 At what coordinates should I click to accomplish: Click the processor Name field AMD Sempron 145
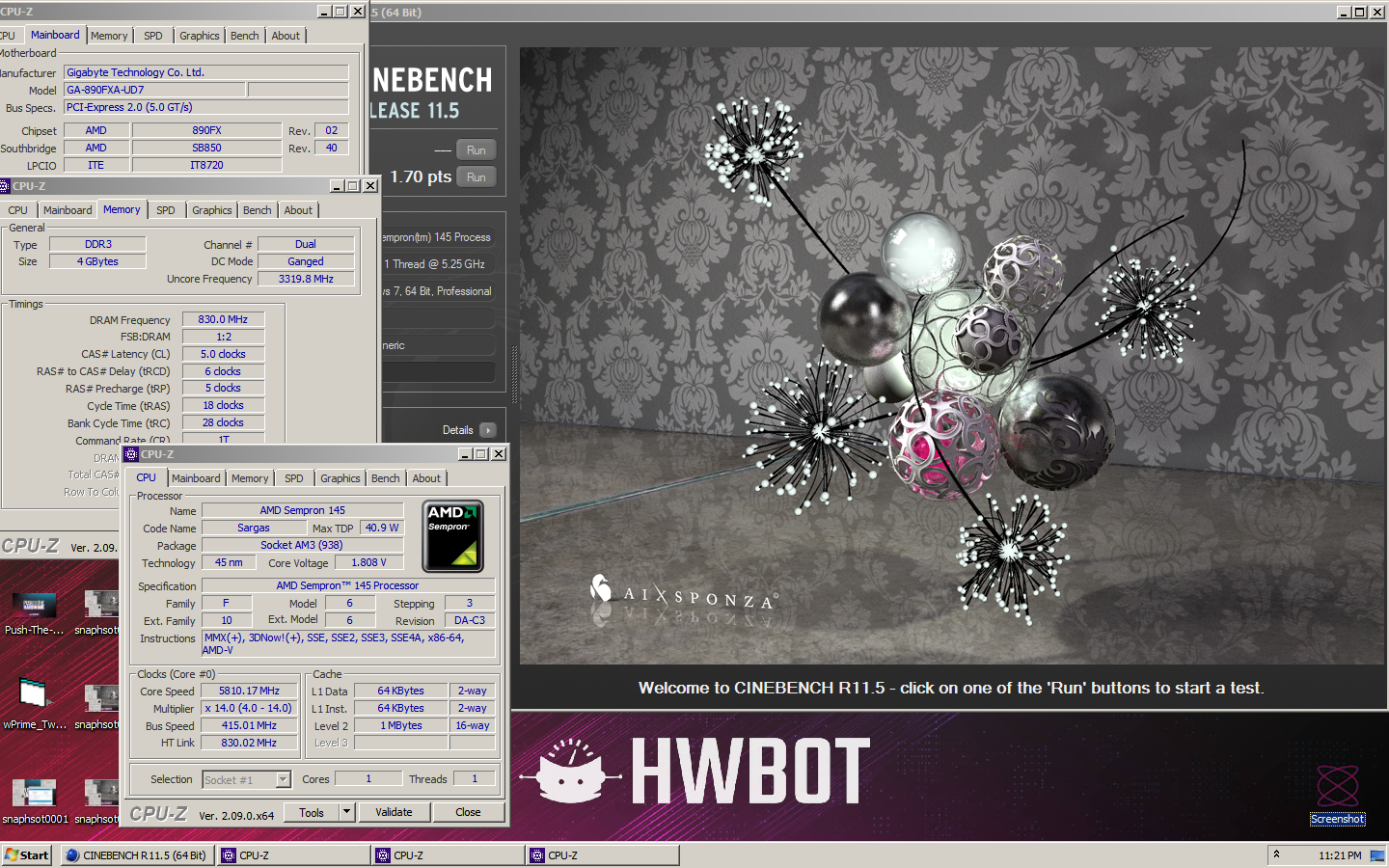[x=302, y=510]
